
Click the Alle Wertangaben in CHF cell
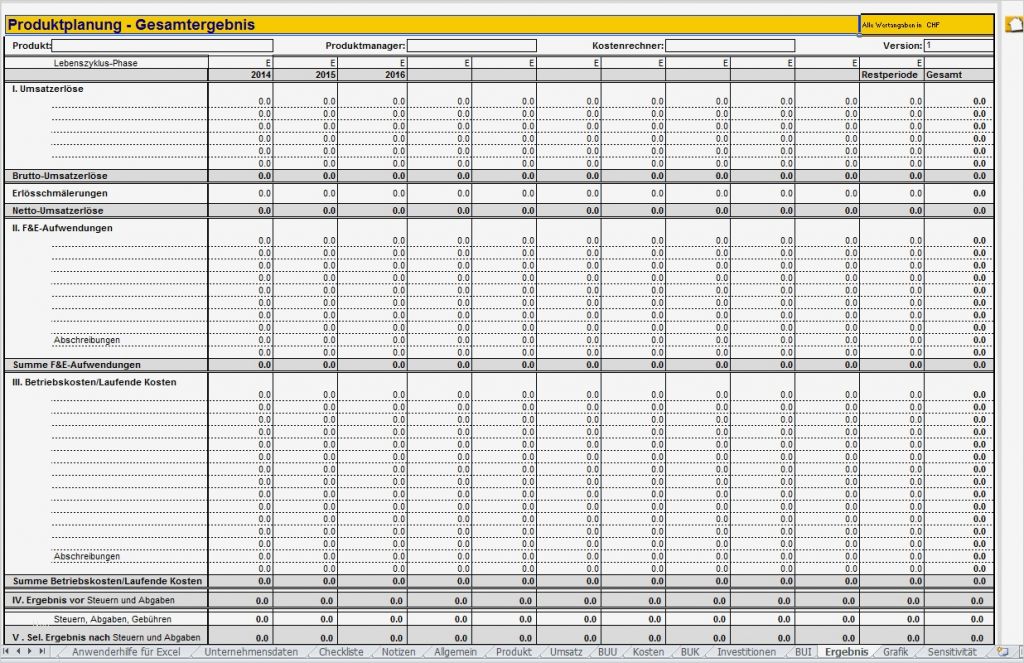927,25
